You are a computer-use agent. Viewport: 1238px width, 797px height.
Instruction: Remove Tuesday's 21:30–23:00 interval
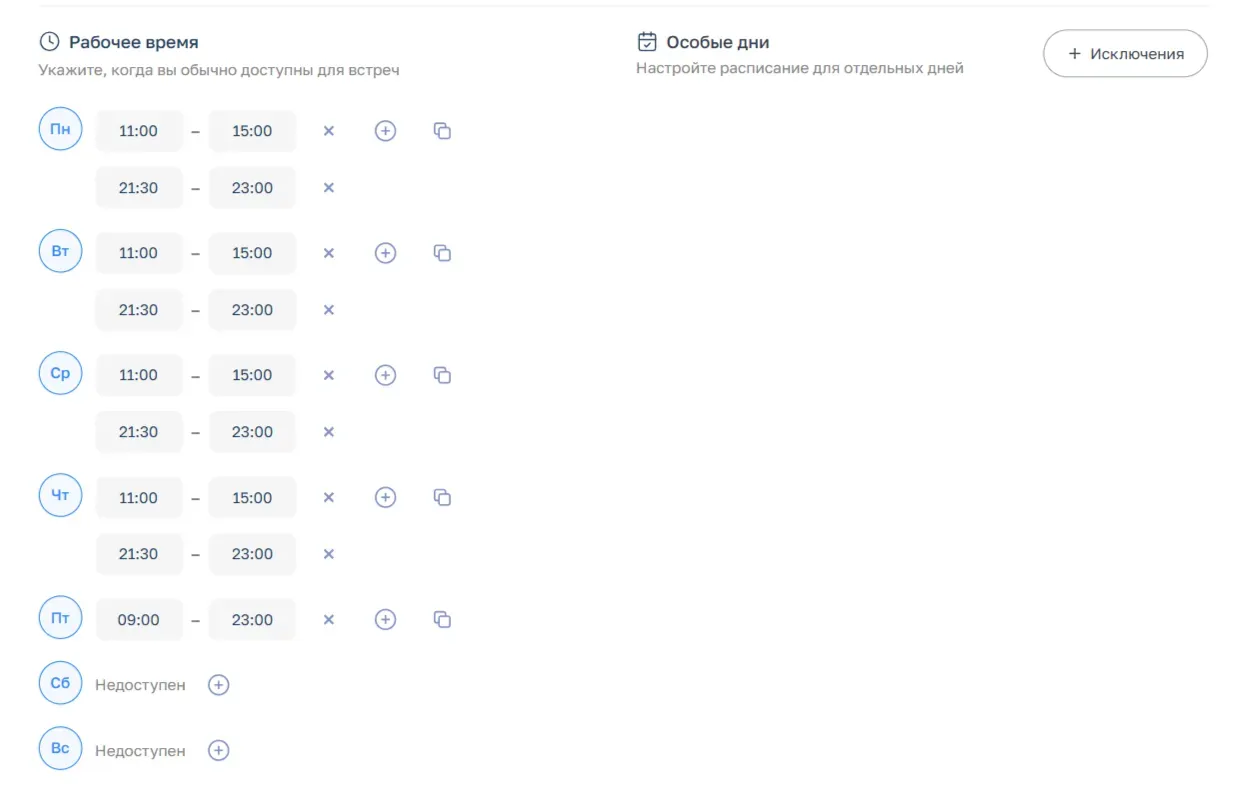[328, 310]
